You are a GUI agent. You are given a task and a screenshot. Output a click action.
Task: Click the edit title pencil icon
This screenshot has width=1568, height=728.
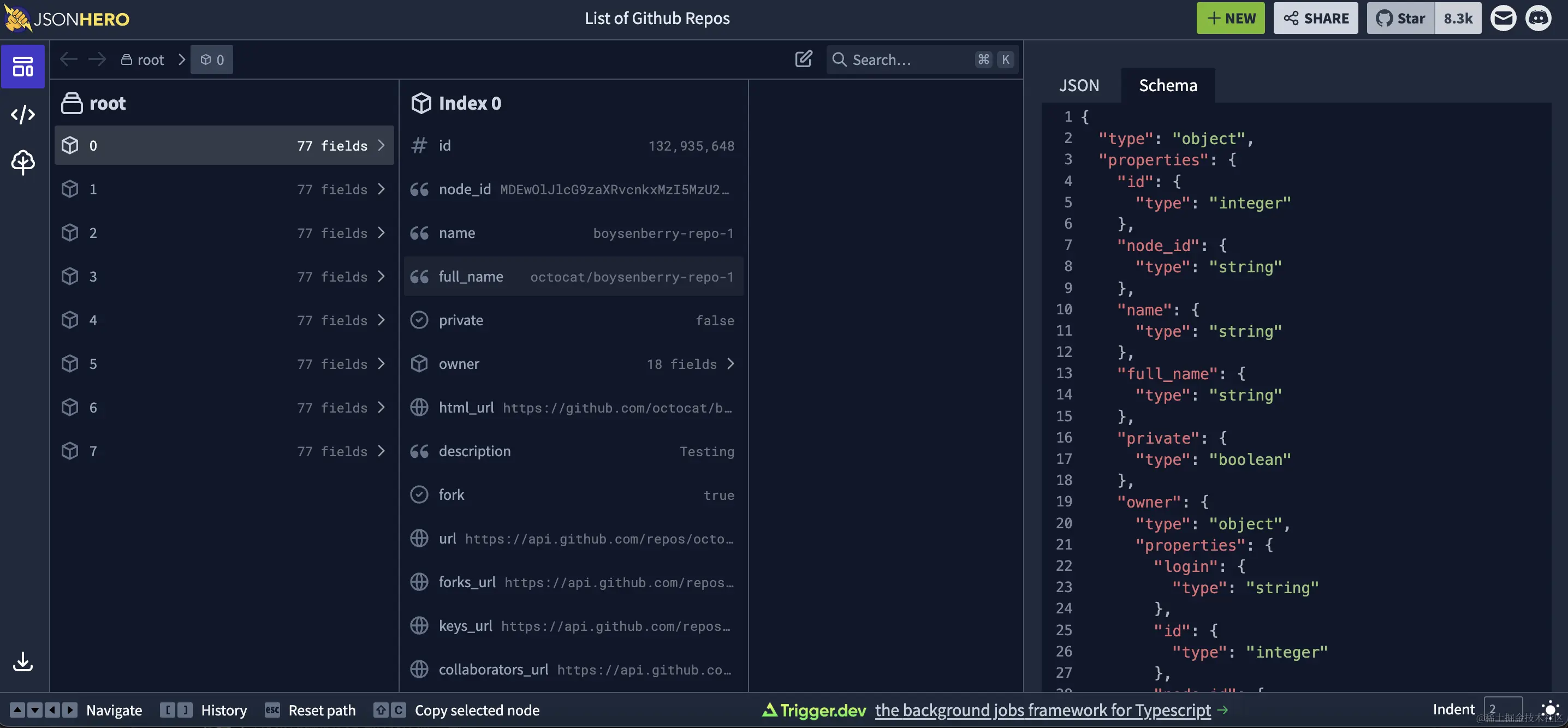(x=803, y=59)
